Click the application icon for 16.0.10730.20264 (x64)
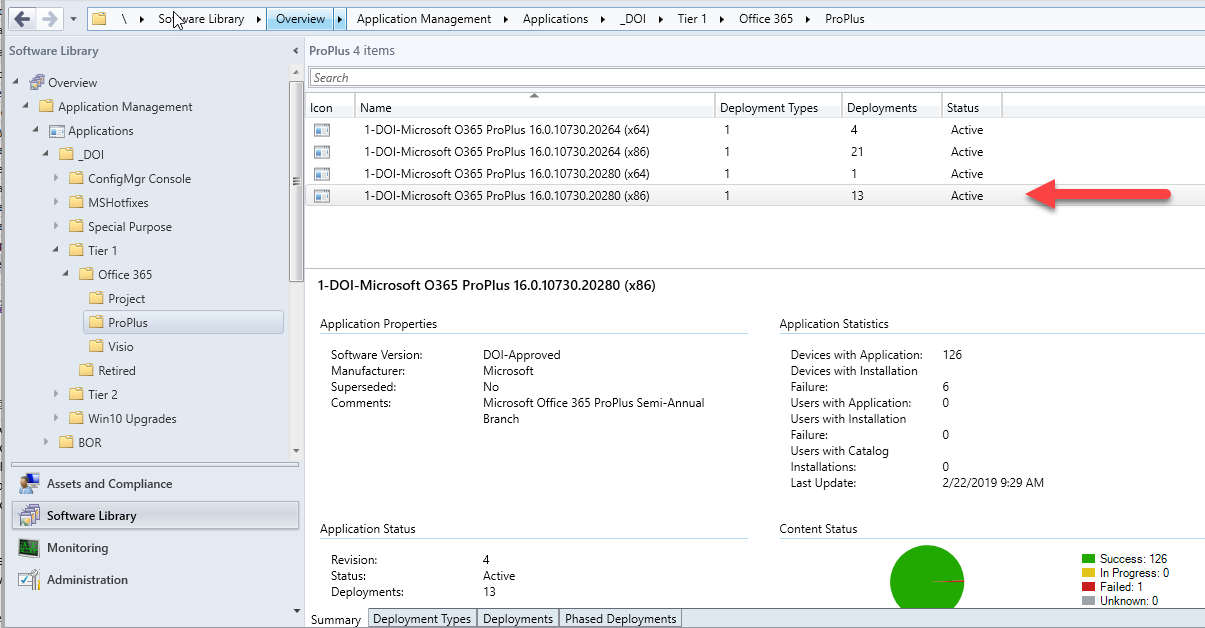The width and height of the screenshot is (1205, 628). (322, 130)
